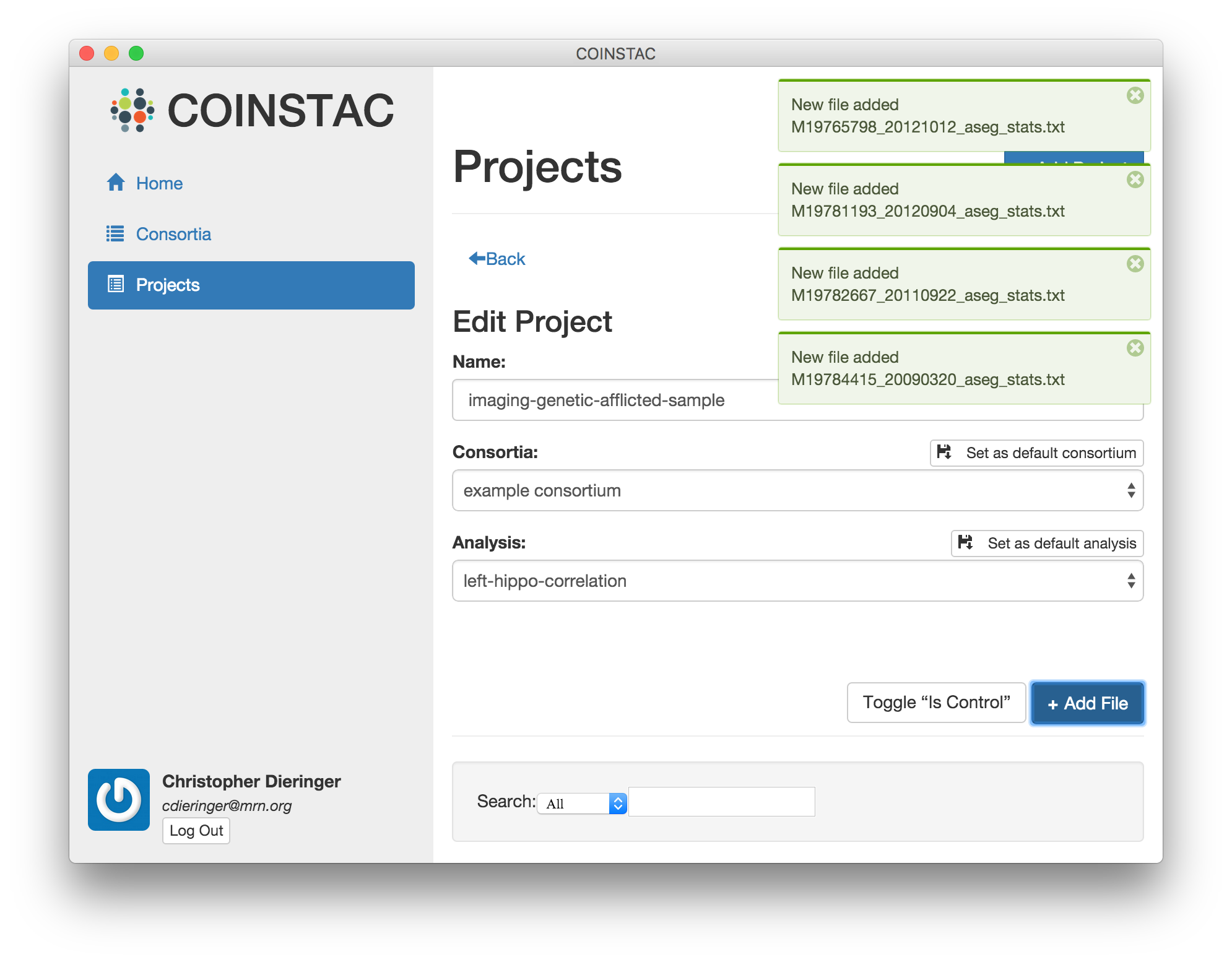The width and height of the screenshot is (1232, 962).
Task: Set as default analysis
Action: 1047,544
